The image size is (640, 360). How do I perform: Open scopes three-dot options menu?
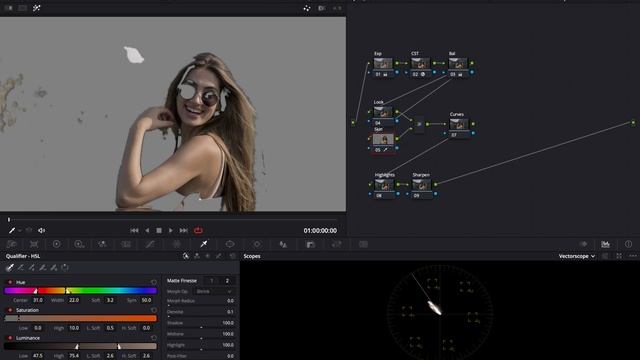click(x=633, y=256)
